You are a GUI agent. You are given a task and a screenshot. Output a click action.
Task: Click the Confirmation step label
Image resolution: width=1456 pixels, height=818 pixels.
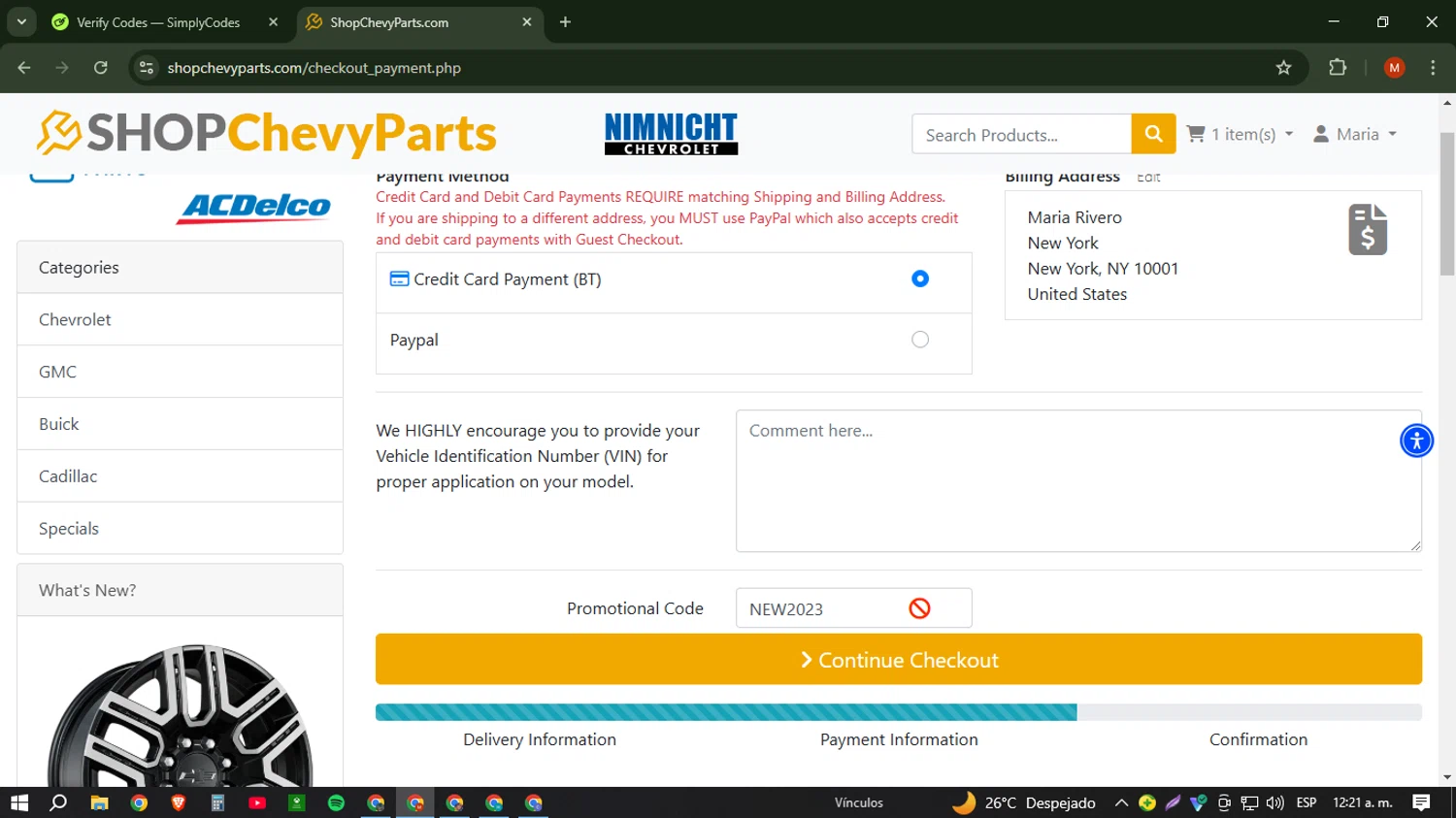coord(1258,739)
